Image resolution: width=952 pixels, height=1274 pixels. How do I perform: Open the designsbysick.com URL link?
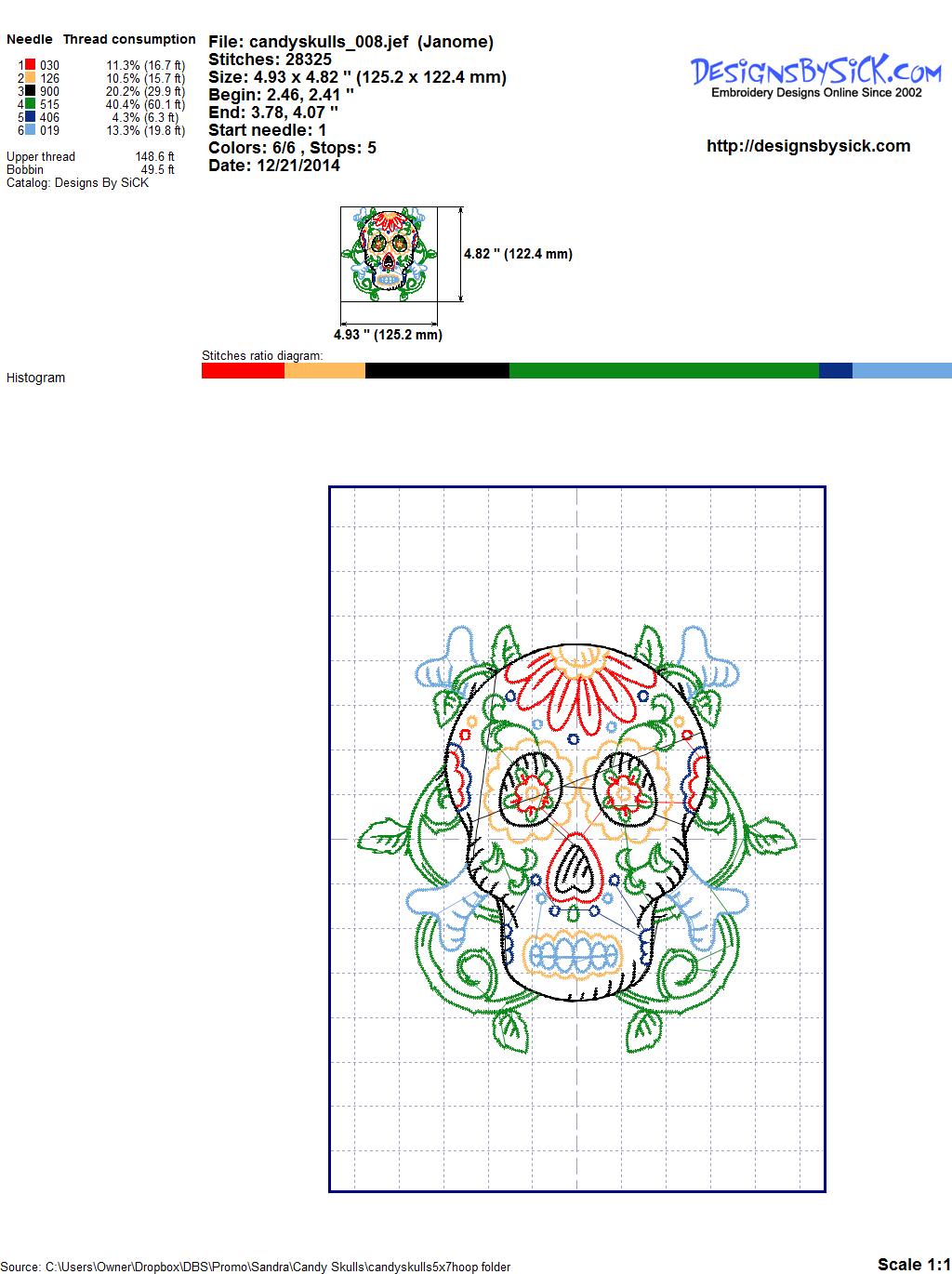[x=808, y=146]
